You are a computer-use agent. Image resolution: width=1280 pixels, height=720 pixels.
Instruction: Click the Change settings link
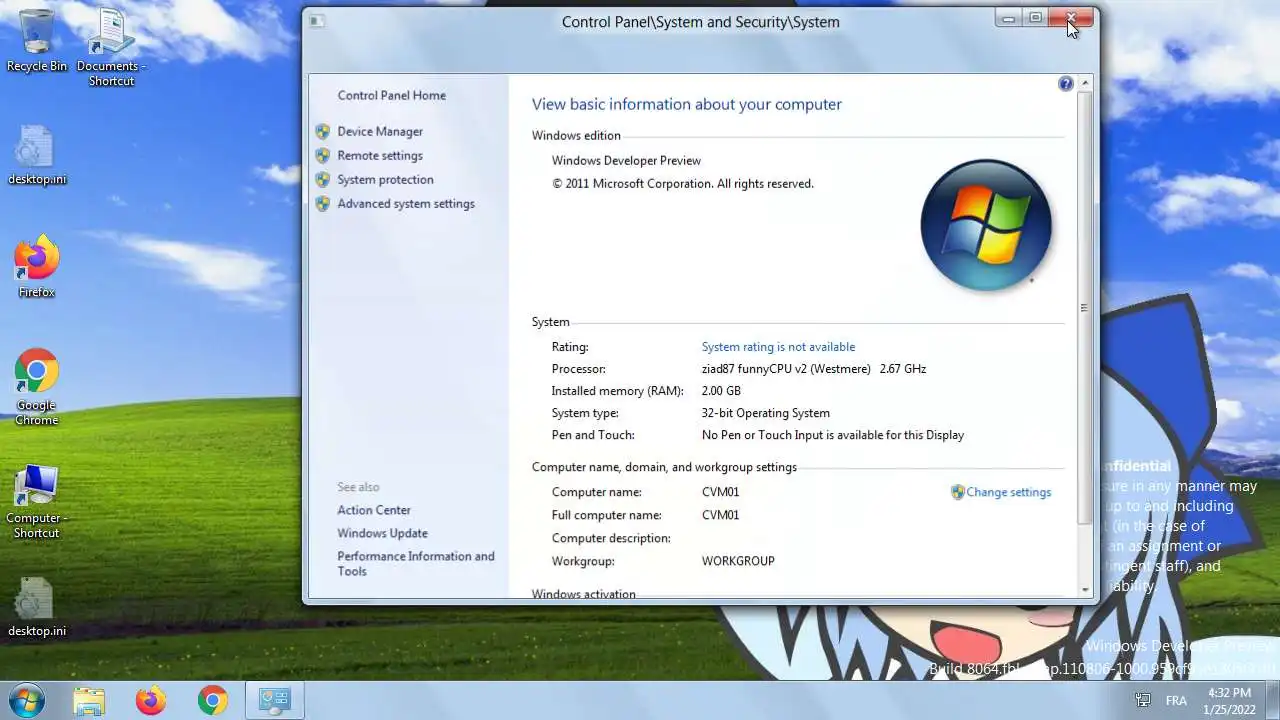[1009, 492]
